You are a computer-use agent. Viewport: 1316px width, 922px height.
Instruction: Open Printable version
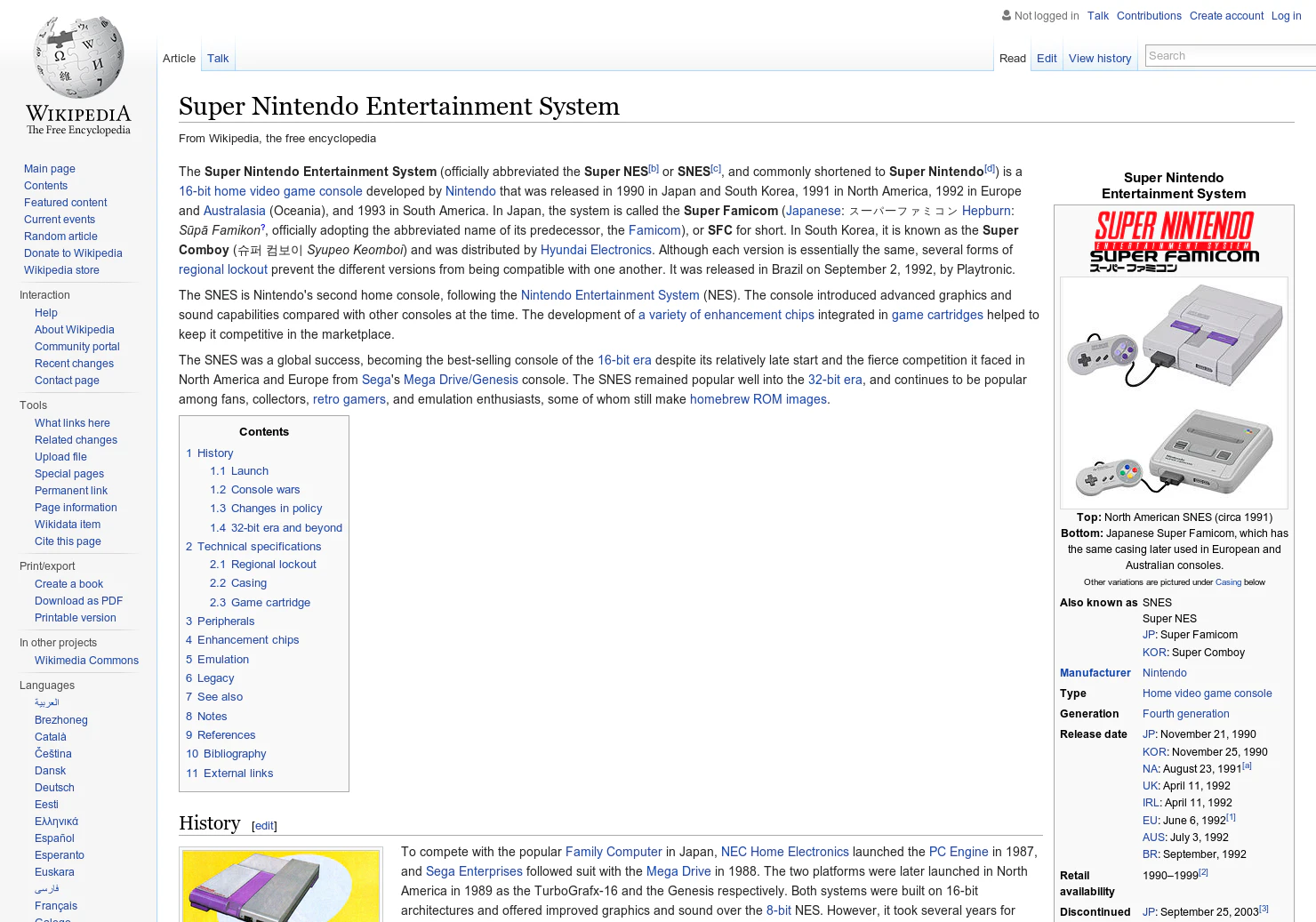(76, 618)
